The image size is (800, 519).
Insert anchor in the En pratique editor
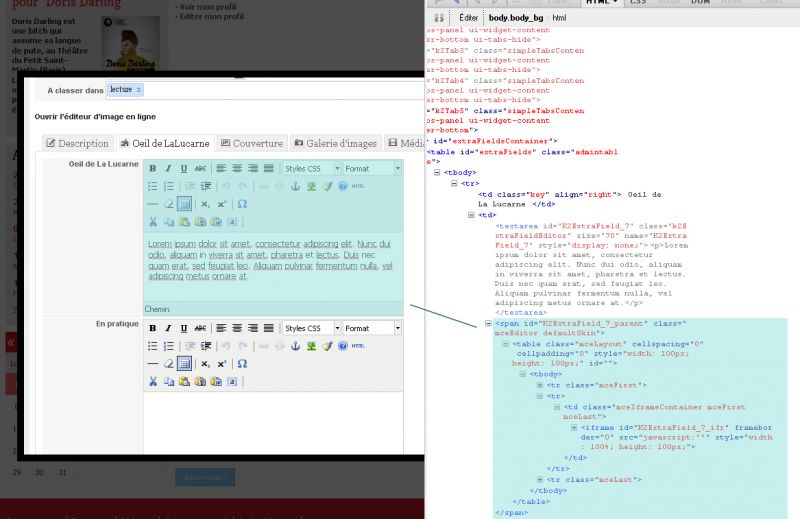(x=295, y=346)
